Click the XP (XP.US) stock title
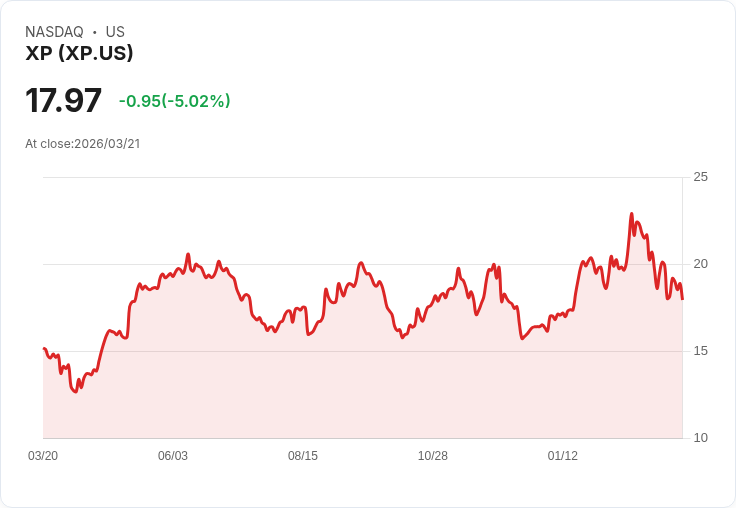 tap(79, 53)
